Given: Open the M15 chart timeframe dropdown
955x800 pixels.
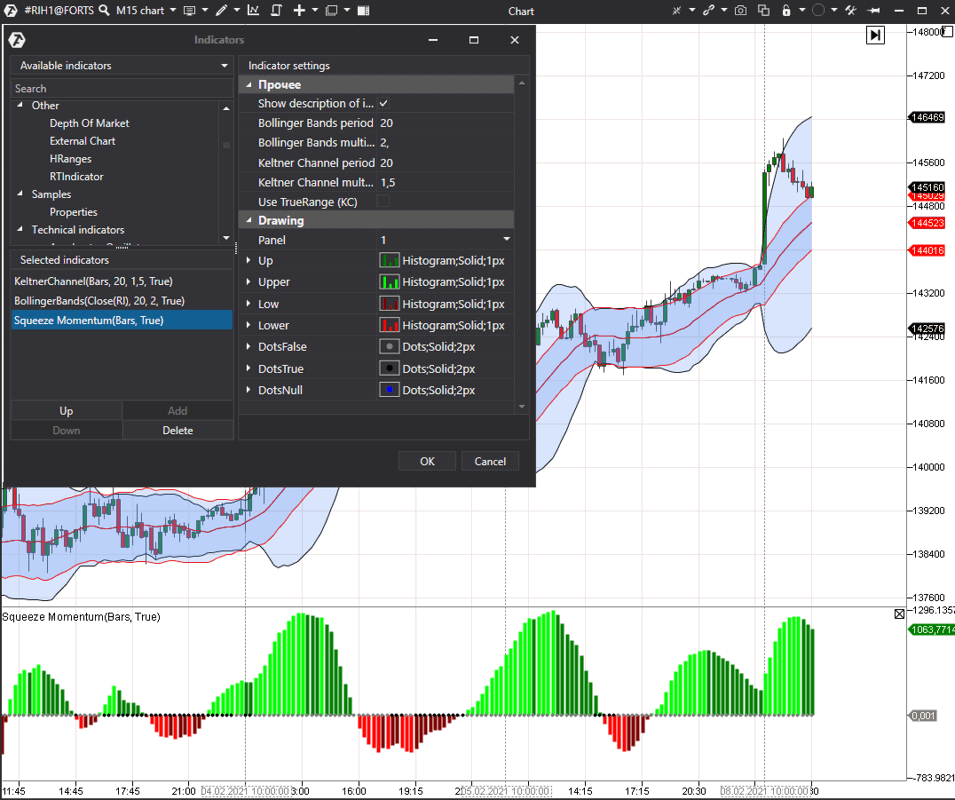Looking at the screenshot, I should pyautogui.click(x=173, y=10).
